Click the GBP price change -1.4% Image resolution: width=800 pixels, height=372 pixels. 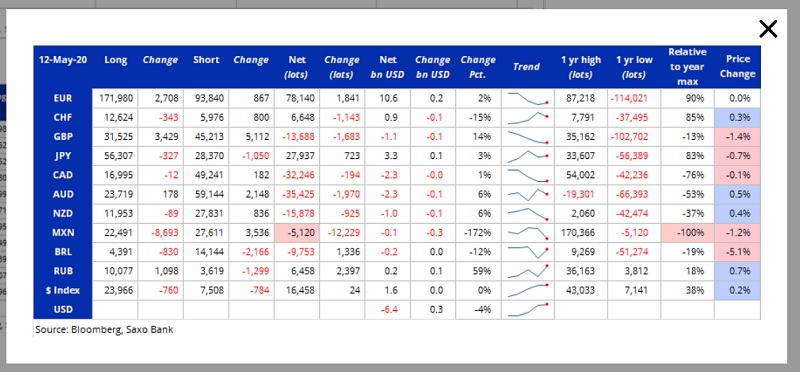point(737,137)
